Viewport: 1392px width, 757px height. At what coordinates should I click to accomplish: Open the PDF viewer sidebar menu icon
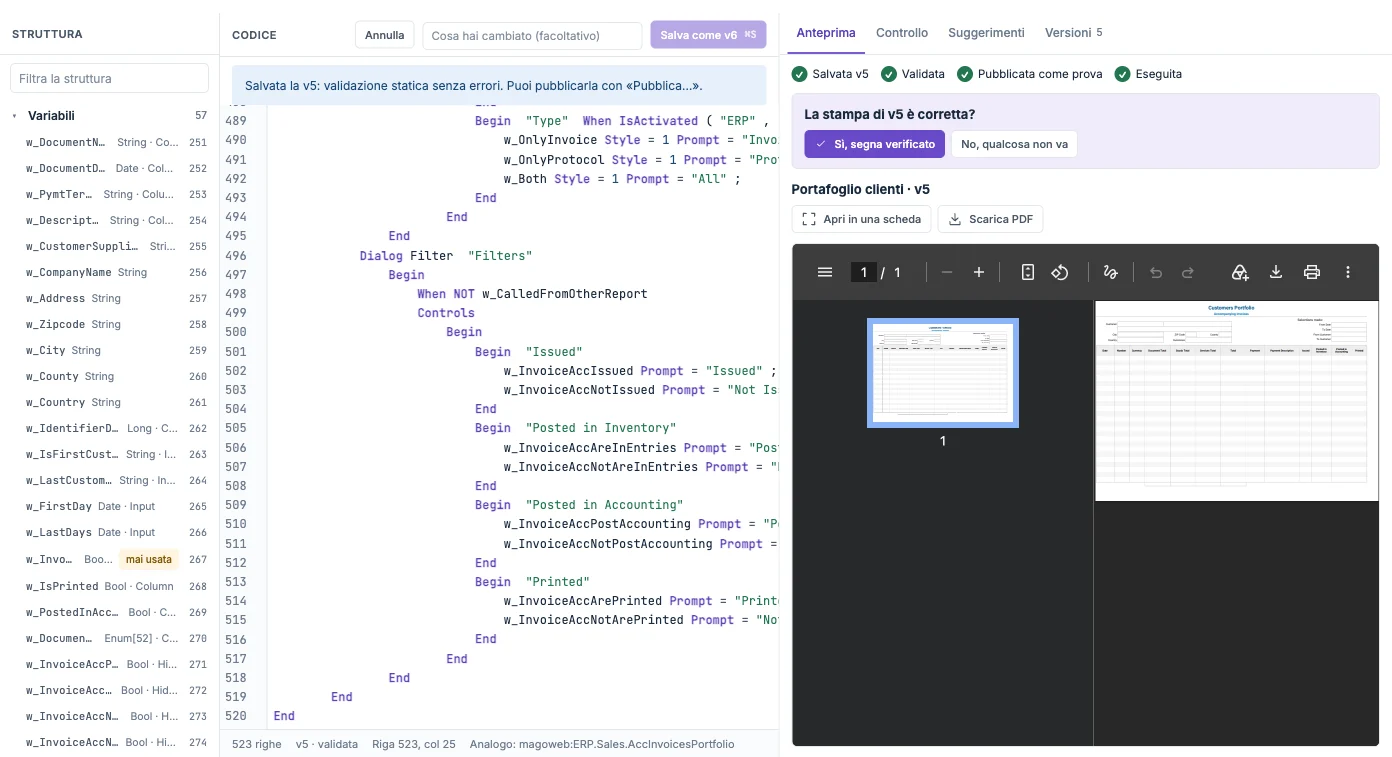(825, 272)
